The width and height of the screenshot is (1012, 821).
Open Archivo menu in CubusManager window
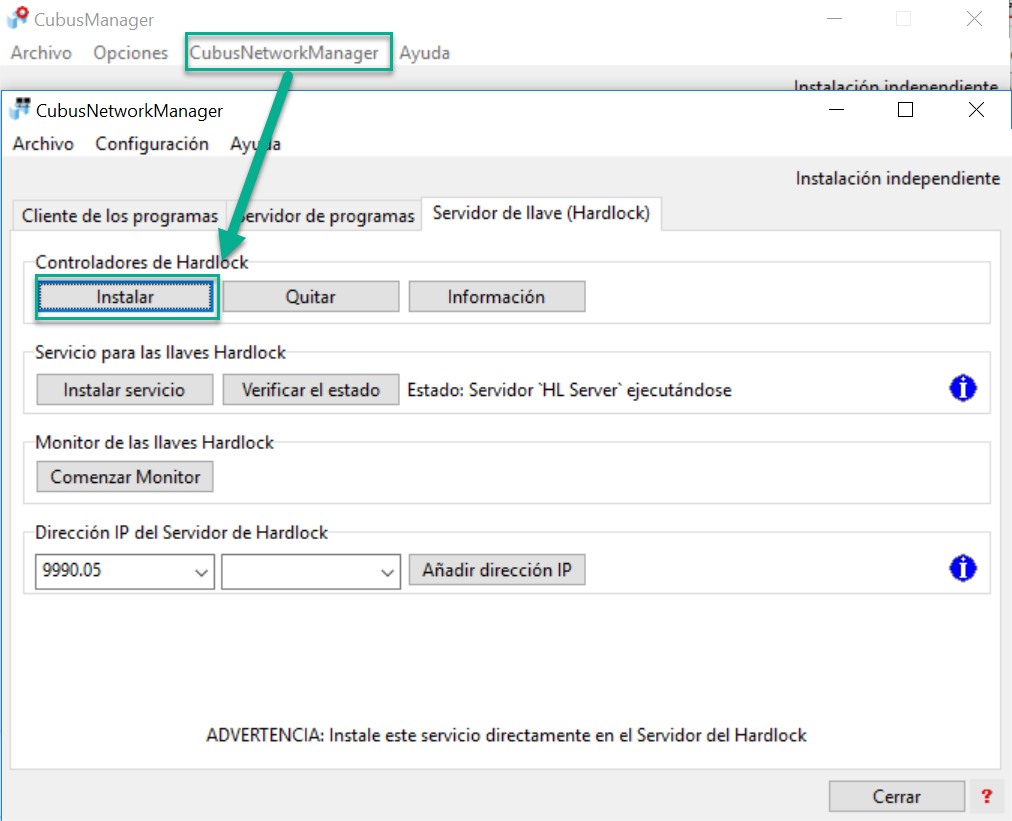point(41,53)
